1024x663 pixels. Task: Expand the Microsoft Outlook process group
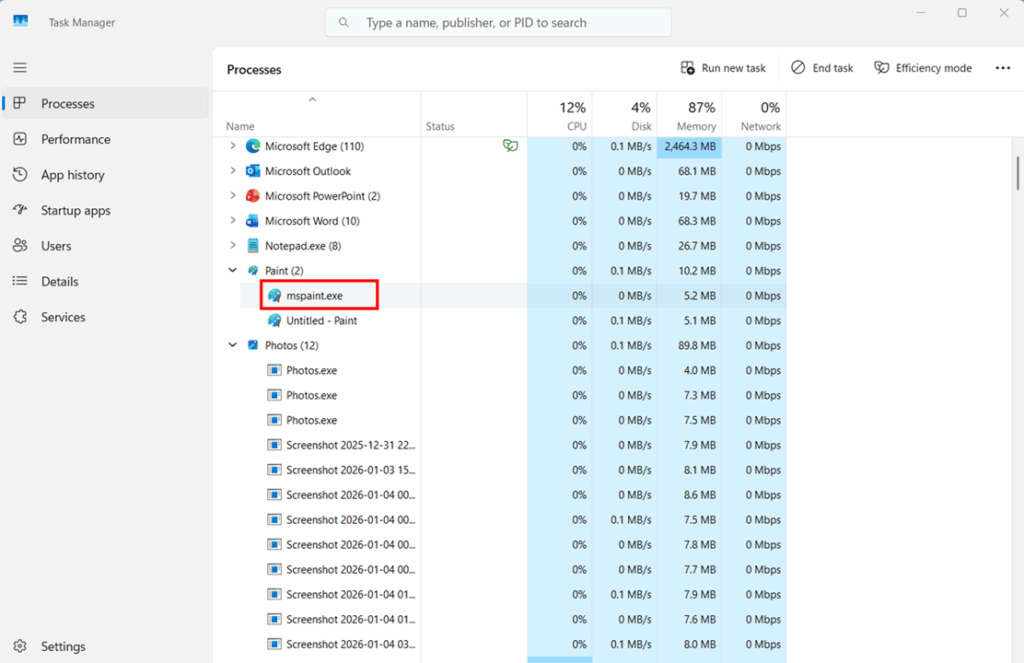pyautogui.click(x=232, y=170)
